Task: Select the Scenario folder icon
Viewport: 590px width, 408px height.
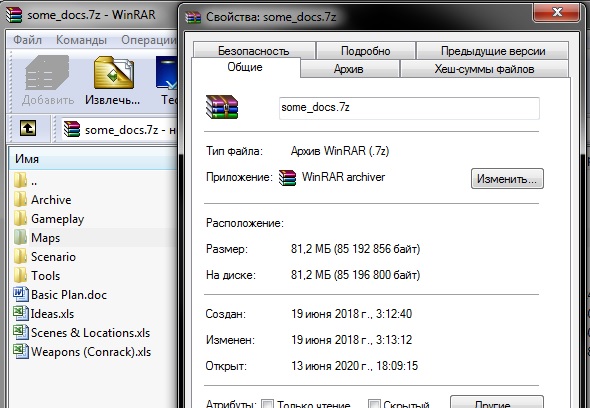Action: point(20,256)
